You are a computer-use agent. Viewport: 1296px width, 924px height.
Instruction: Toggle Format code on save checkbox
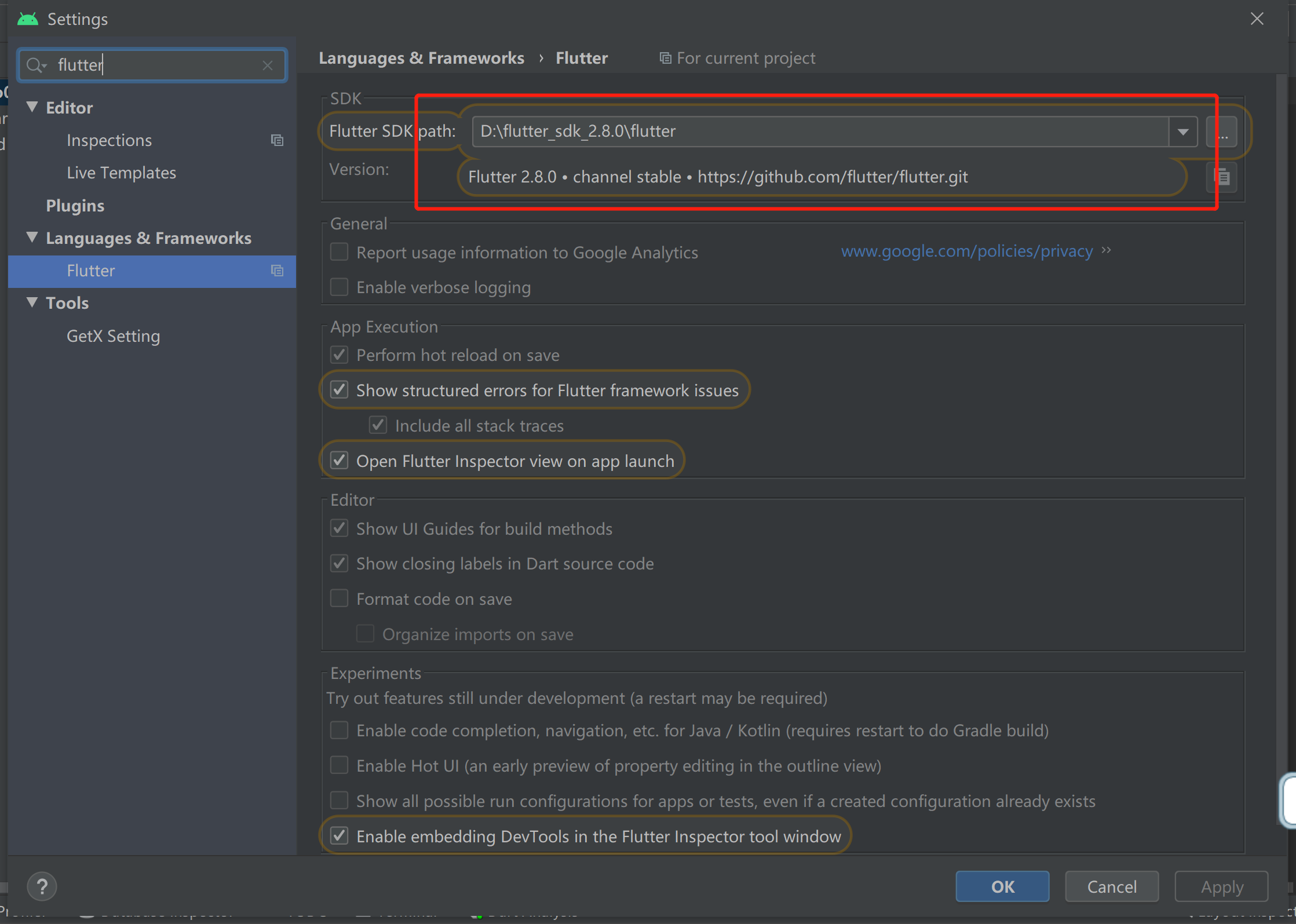(x=339, y=598)
